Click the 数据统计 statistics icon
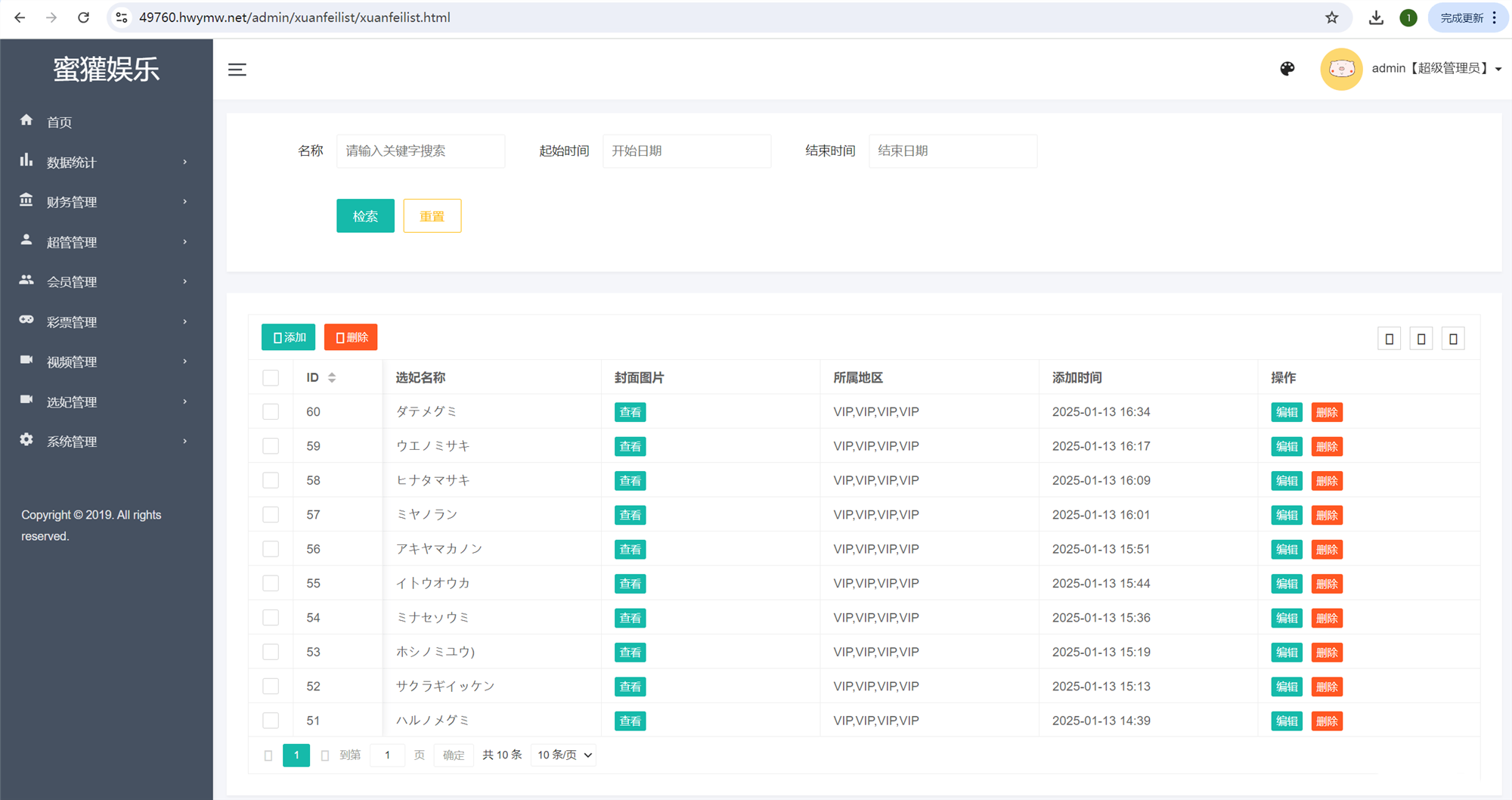 click(x=26, y=161)
